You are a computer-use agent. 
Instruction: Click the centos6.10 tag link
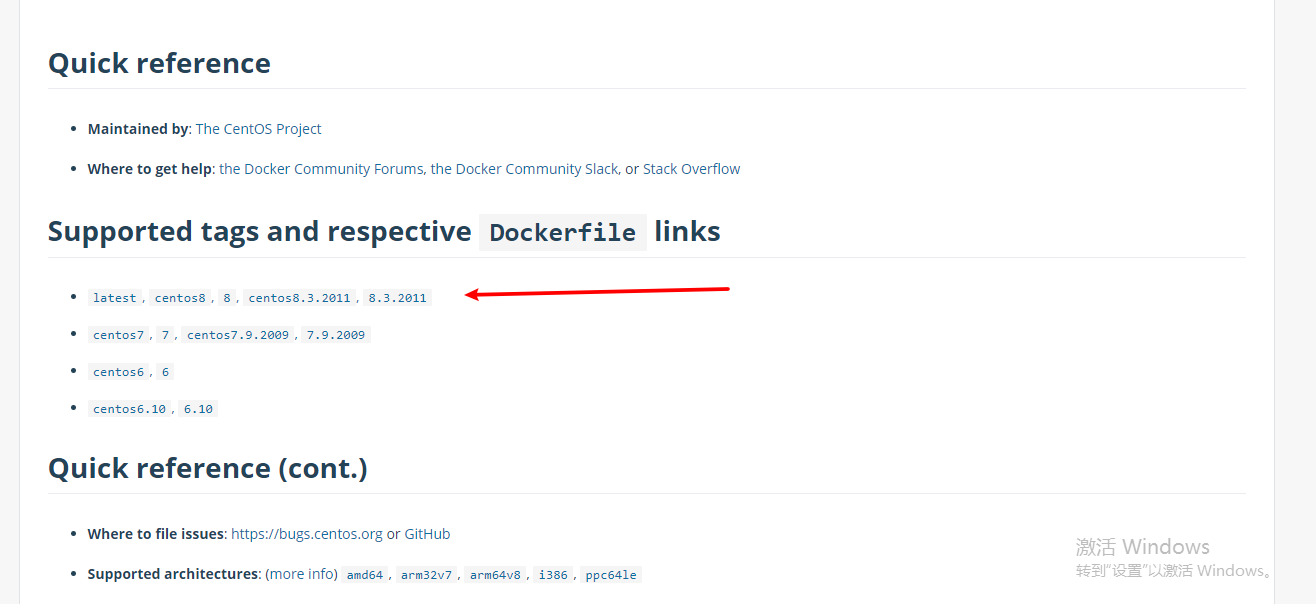(130, 409)
